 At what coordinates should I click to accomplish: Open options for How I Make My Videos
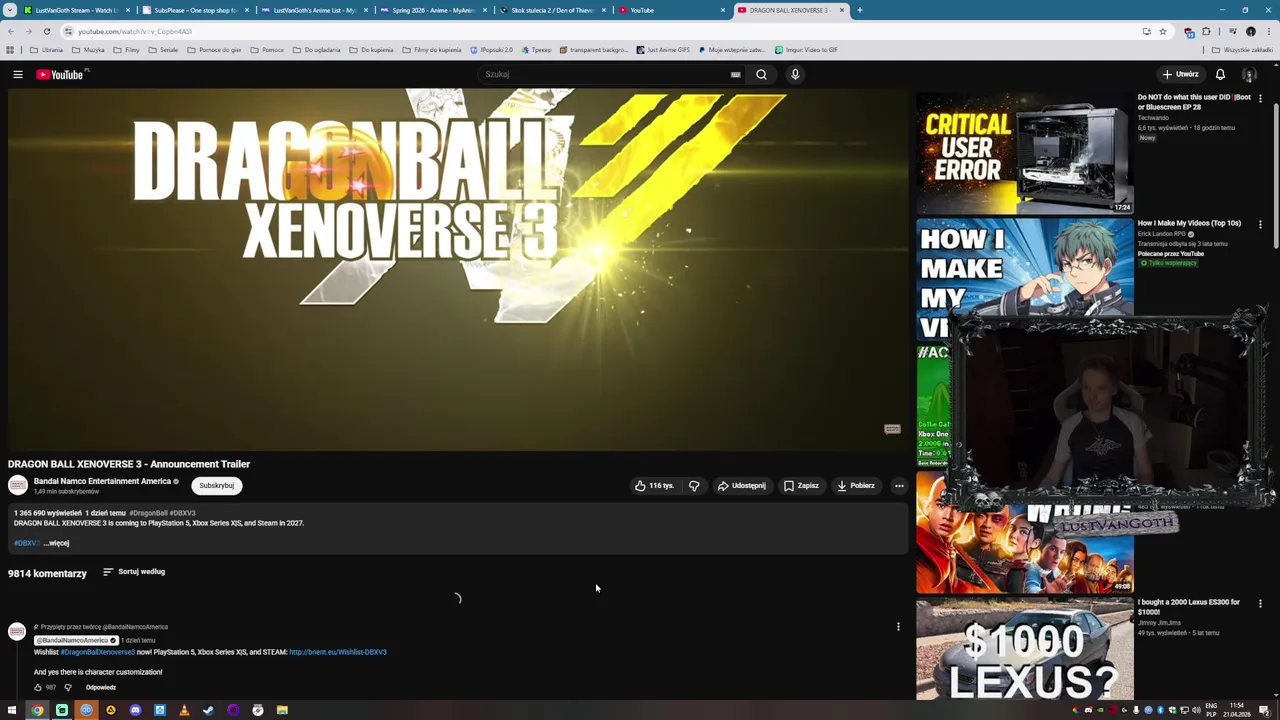coord(1260,225)
